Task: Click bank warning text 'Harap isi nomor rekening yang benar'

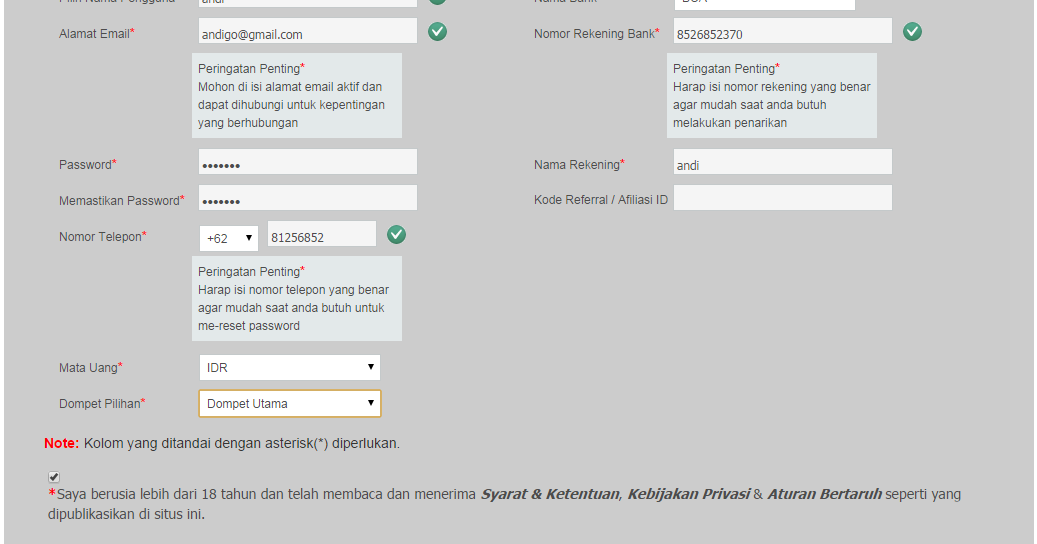Action: tap(772, 87)
